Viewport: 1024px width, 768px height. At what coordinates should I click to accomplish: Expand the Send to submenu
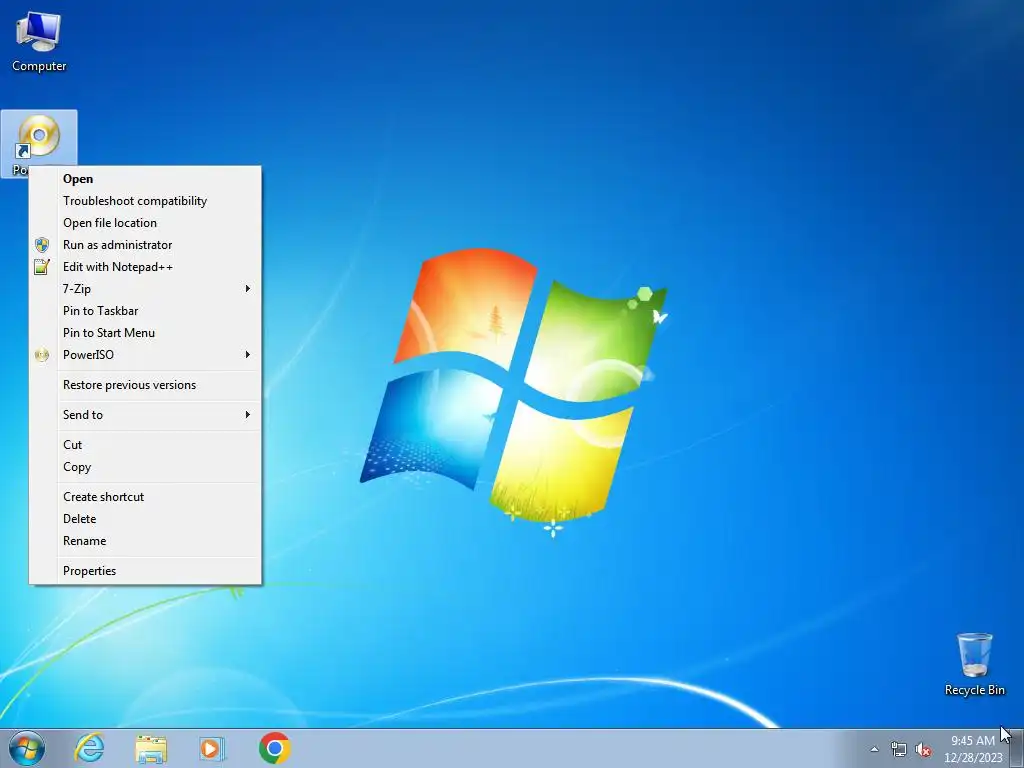pos(145,415)
